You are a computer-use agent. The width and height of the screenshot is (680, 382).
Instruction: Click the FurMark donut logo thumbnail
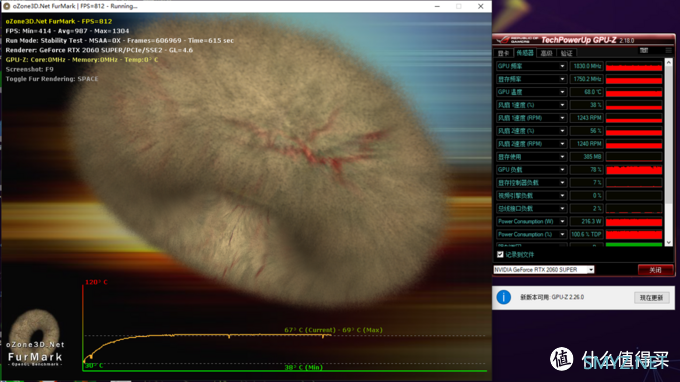(35, 331)
